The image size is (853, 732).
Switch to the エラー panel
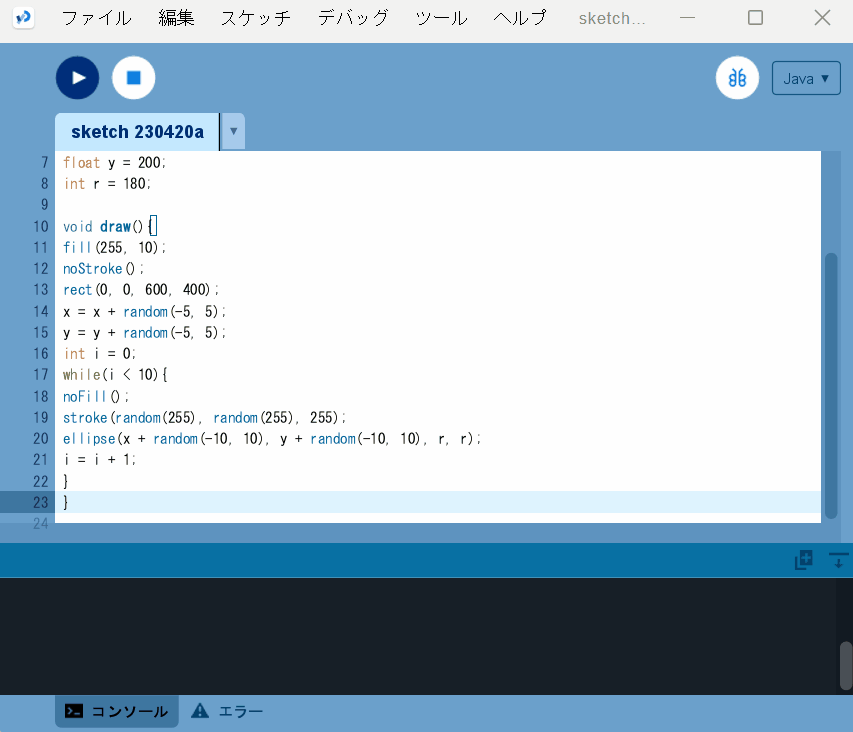[227, 711]
